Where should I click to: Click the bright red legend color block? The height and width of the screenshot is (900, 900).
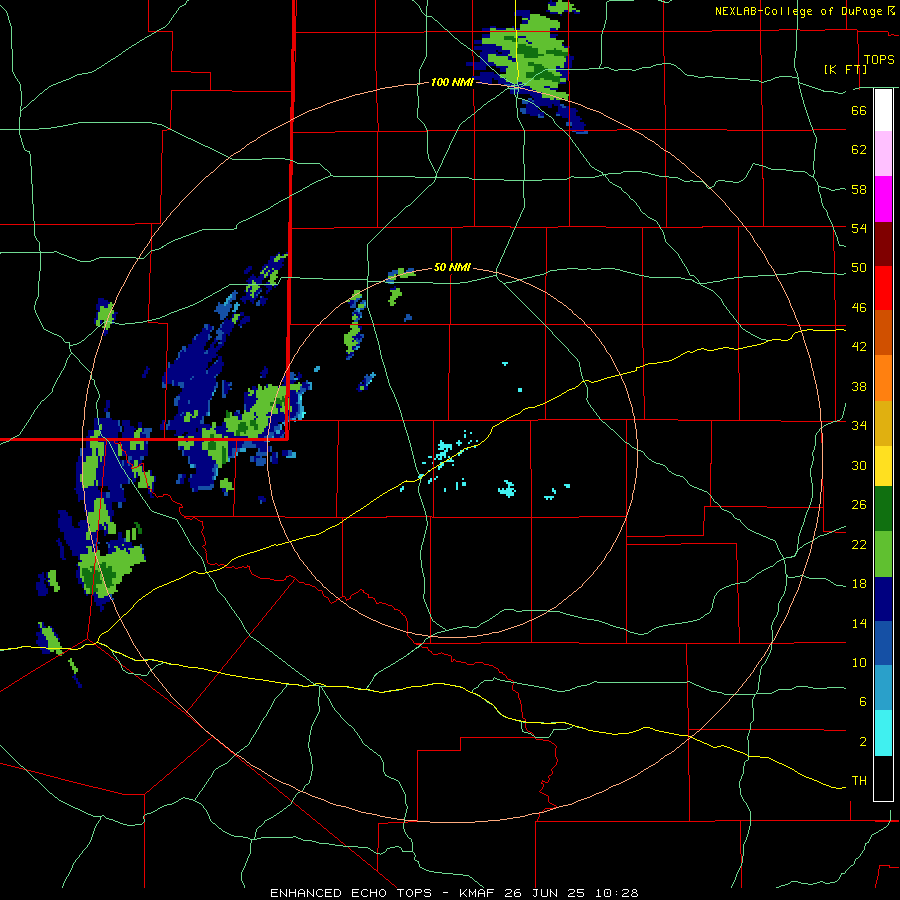pyautogui.click(x=883, y=288)
